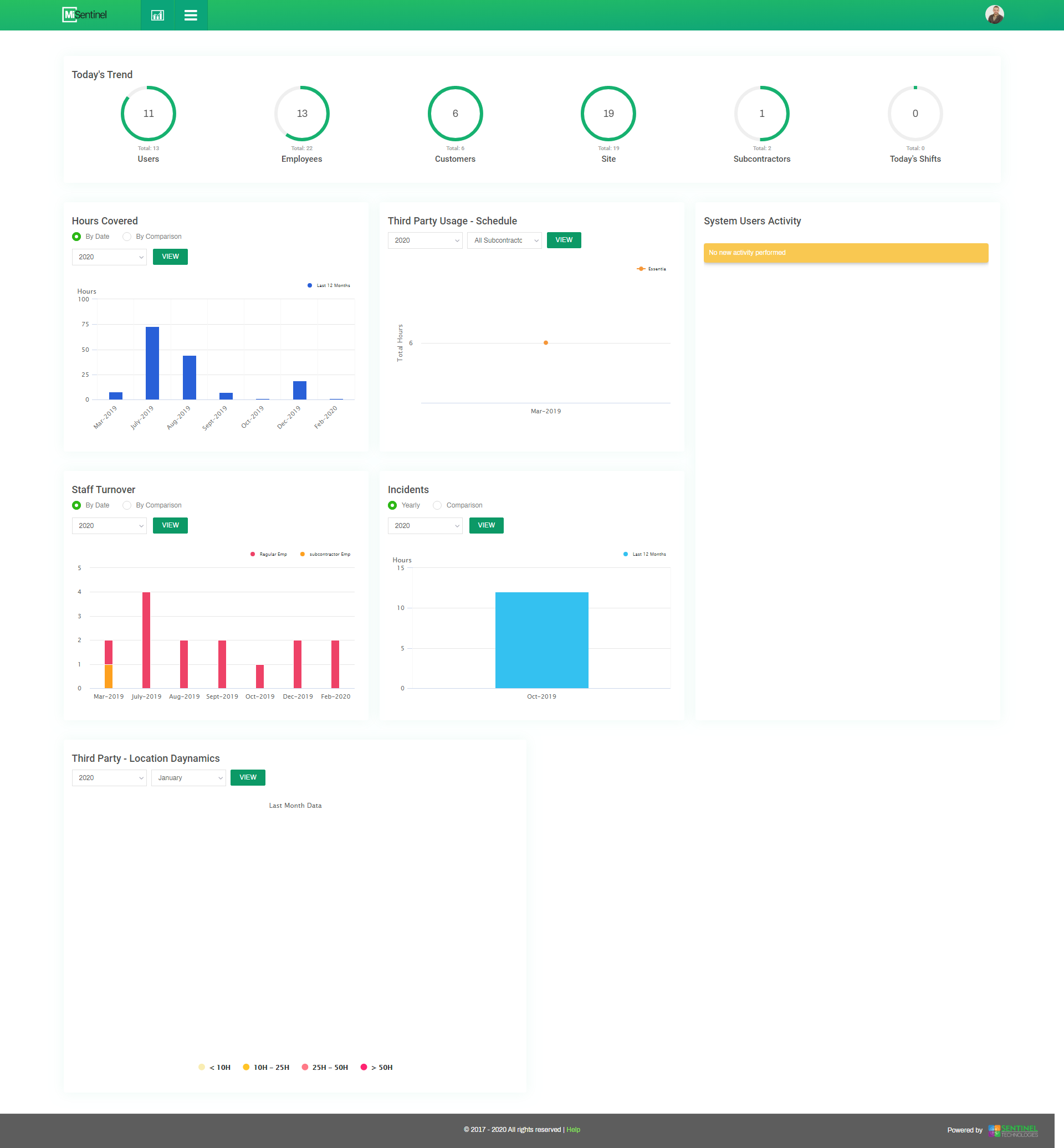Click orange subcontractor bar for Mar-2019

tap(108, 676)
